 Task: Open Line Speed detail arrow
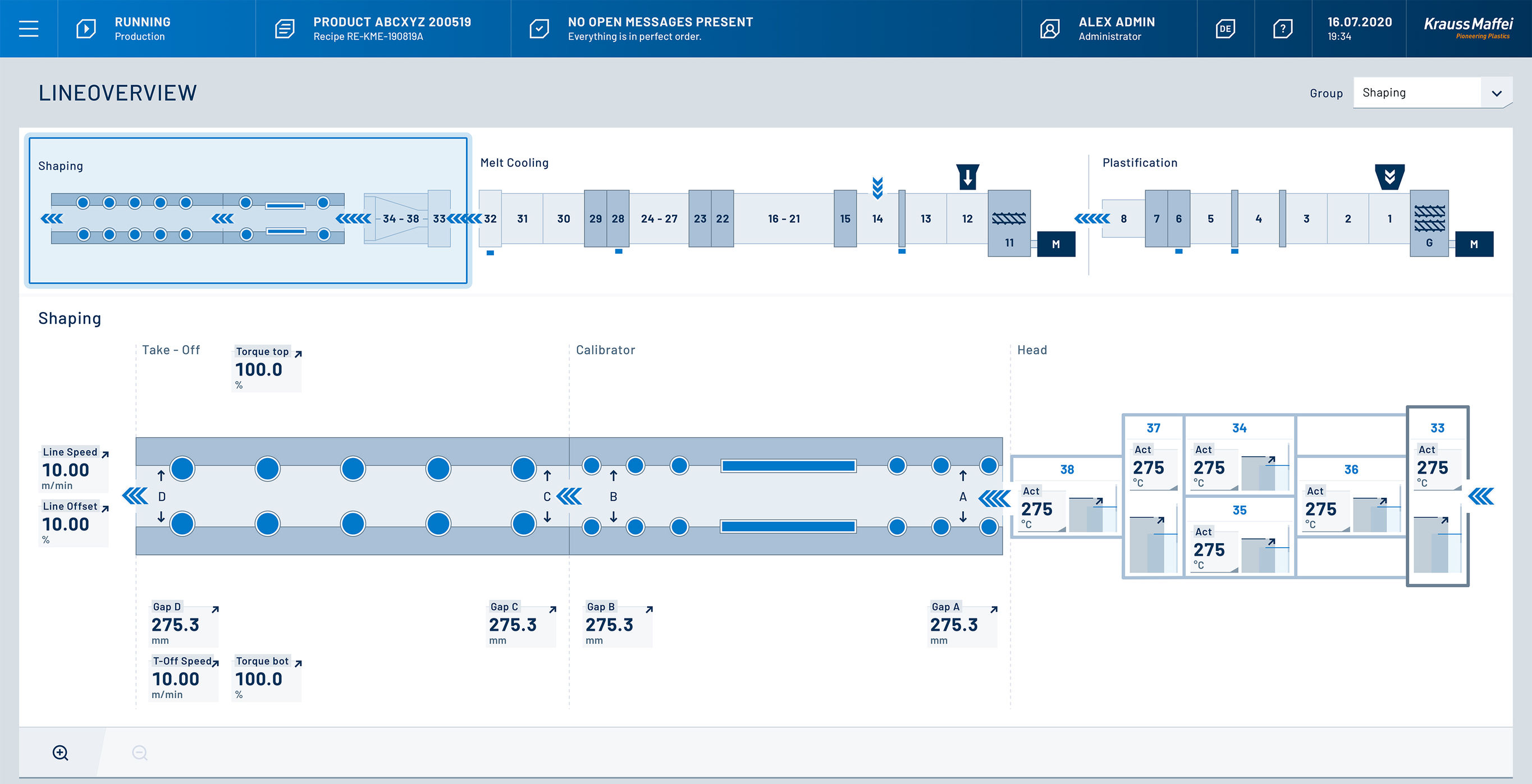click(x=106, y=454)
